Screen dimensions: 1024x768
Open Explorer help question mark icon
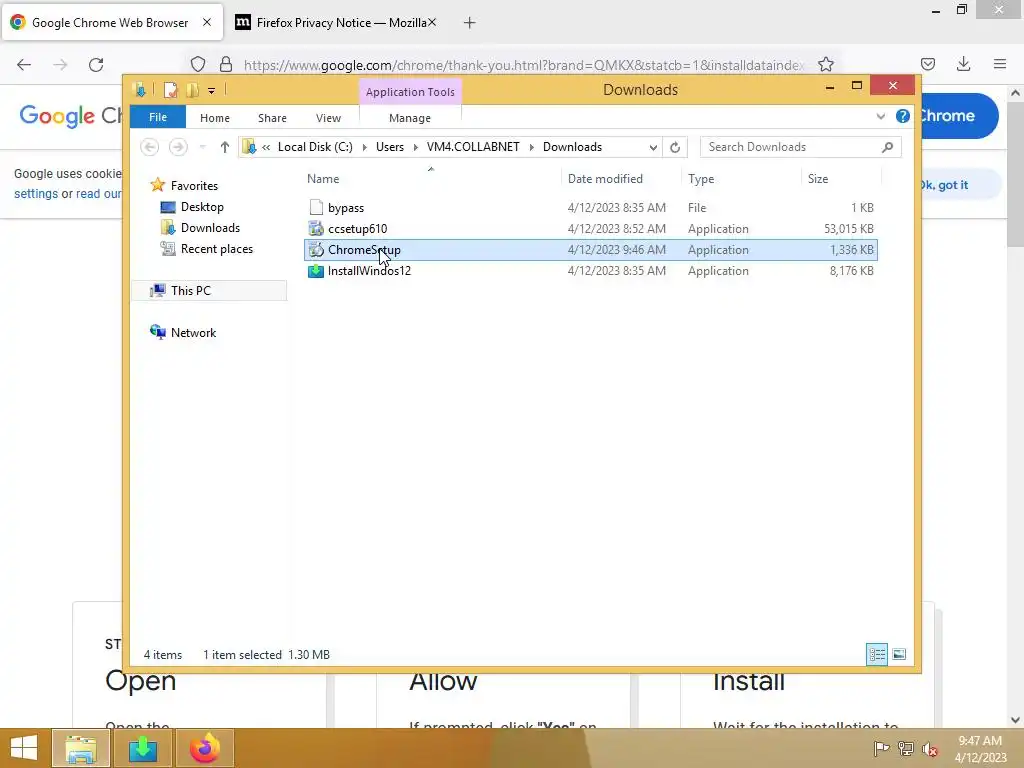click(903, 116)
